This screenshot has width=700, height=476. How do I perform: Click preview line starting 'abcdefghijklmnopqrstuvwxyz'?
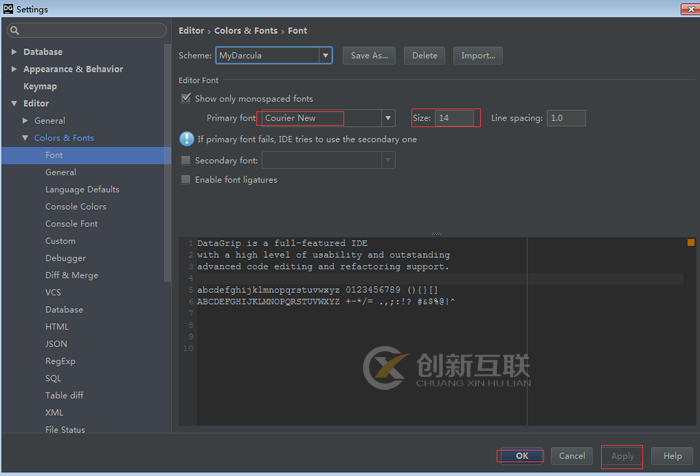click(317, 290)
